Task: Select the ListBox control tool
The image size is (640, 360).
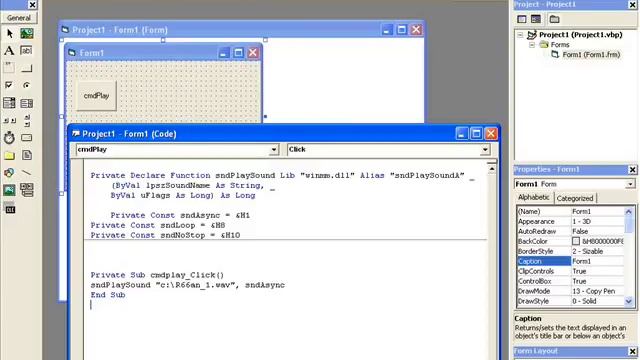Action: click(x=27, y=103)
